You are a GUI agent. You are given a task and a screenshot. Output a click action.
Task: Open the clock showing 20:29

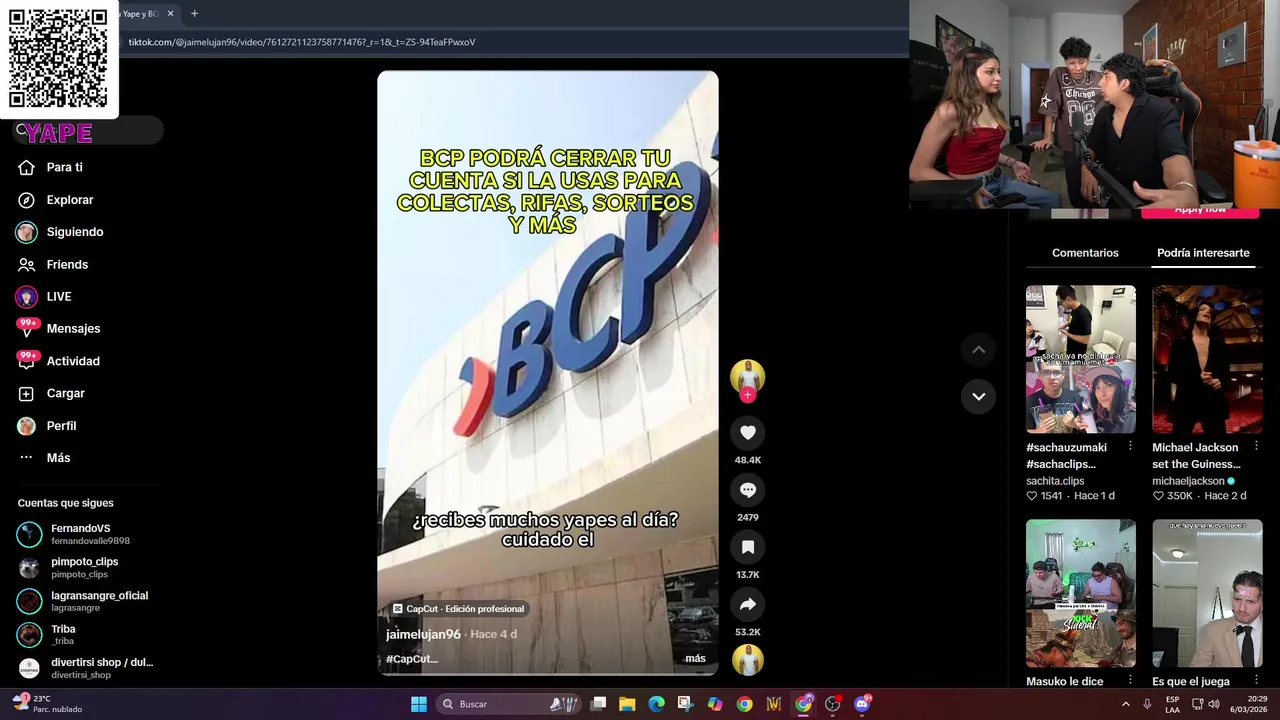1250,704
